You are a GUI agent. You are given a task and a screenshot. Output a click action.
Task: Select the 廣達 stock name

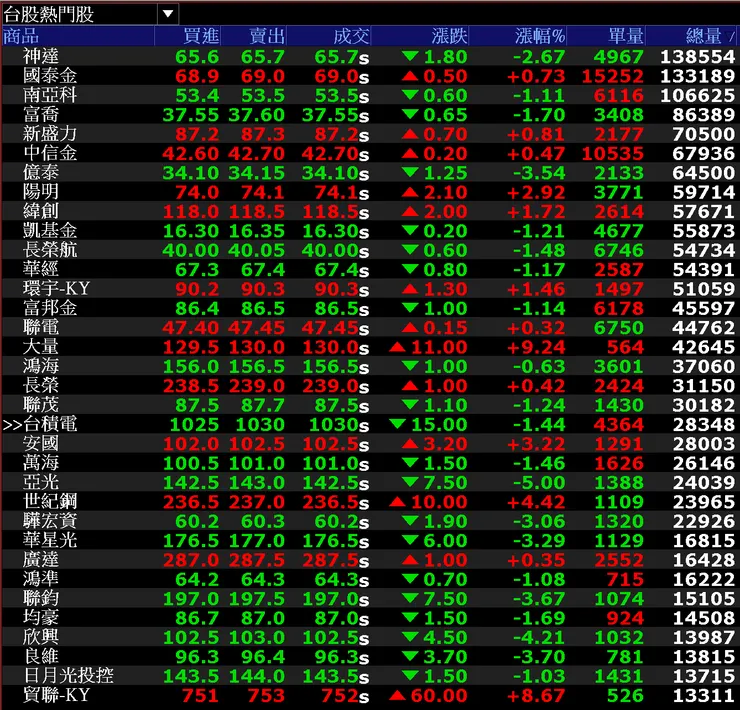tap(41, 560)
